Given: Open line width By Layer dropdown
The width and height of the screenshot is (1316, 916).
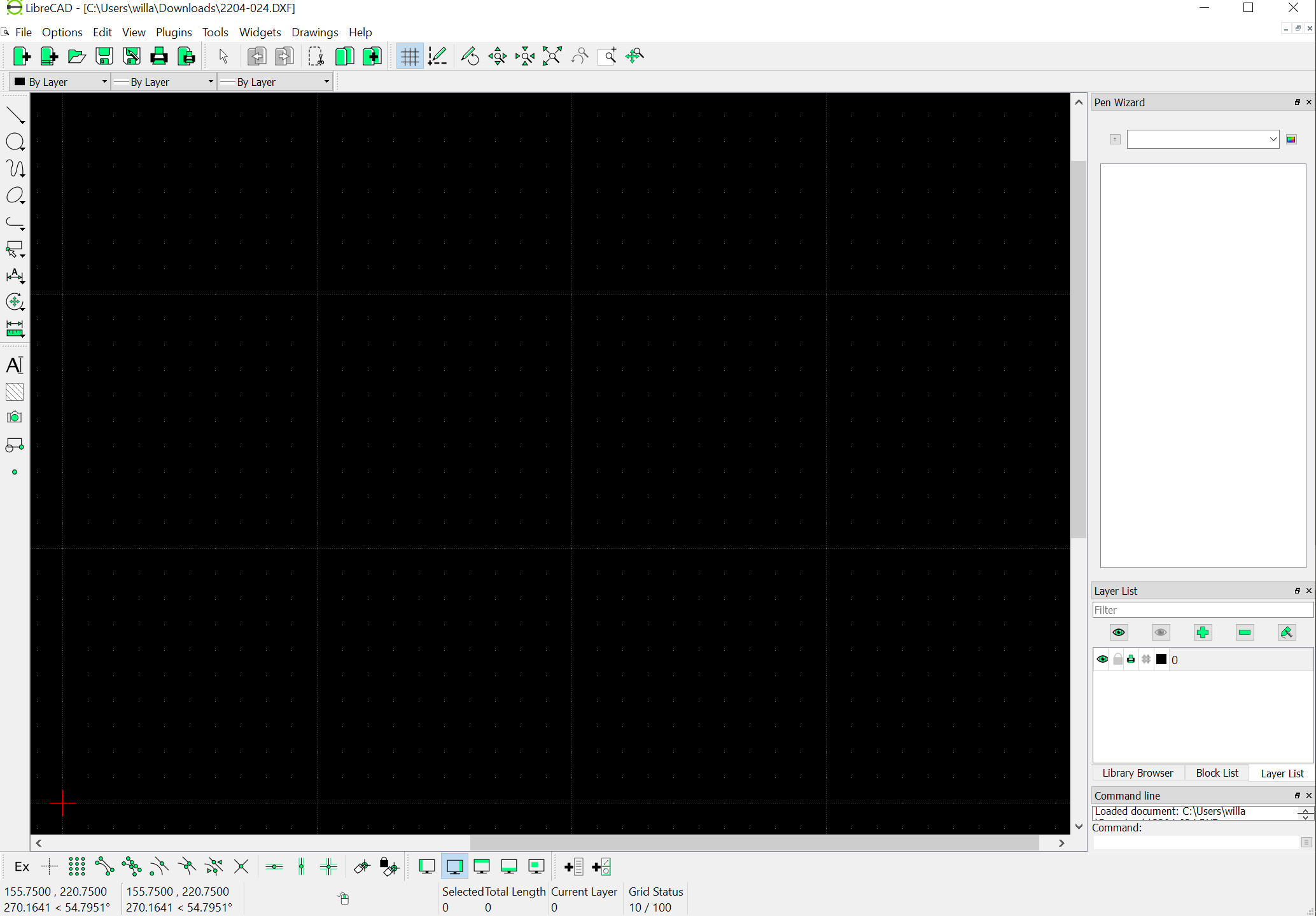Looking at the screenshot, I should pos(164,82).
